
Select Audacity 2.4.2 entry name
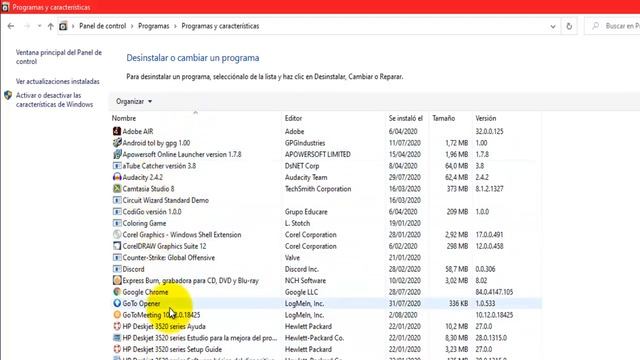pyautogui.click(x=142, y=177)
